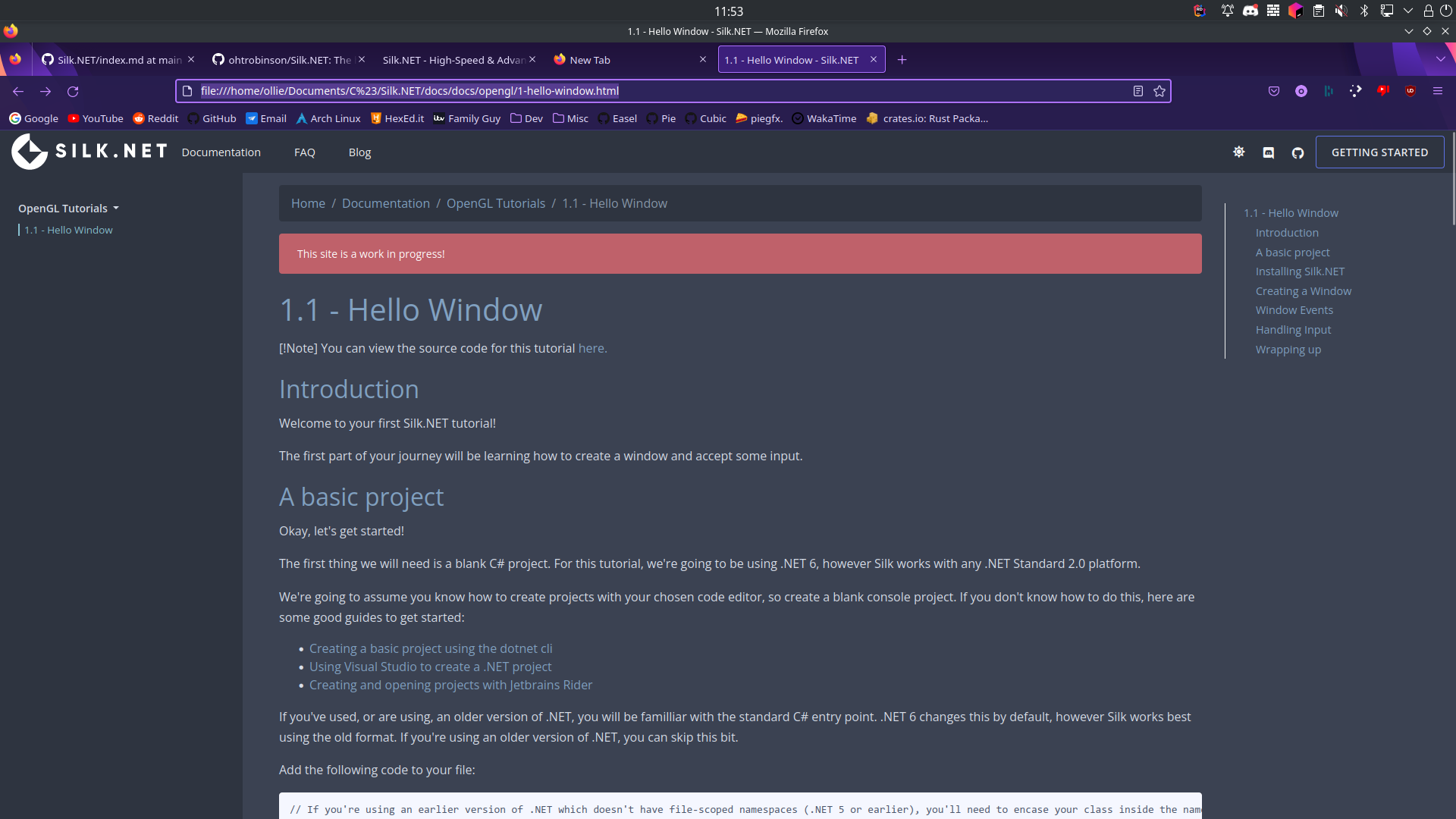Click the navigate back arrow
Image resolution: width=1456 pixels, height=819 pixels.
(x=18, y=91)
